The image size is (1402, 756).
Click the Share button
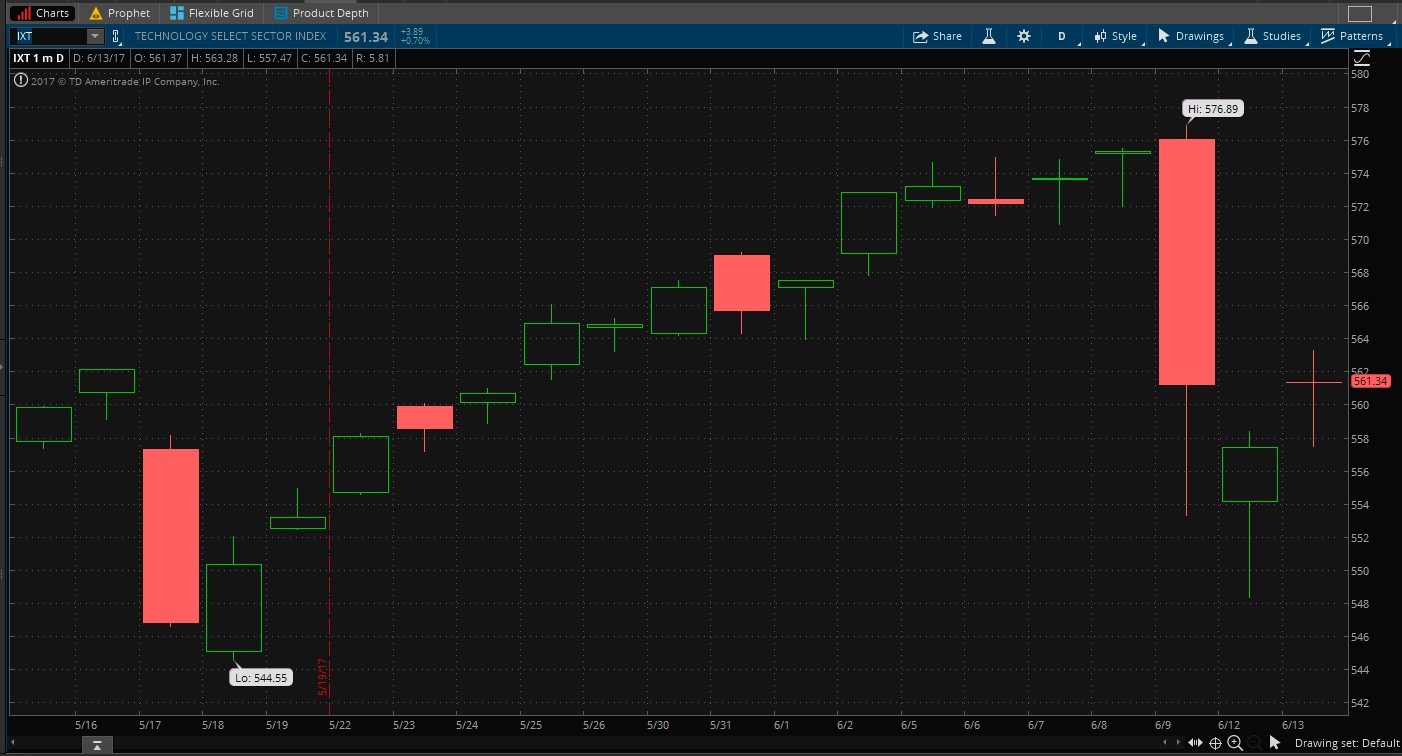(x=937, y=36)
